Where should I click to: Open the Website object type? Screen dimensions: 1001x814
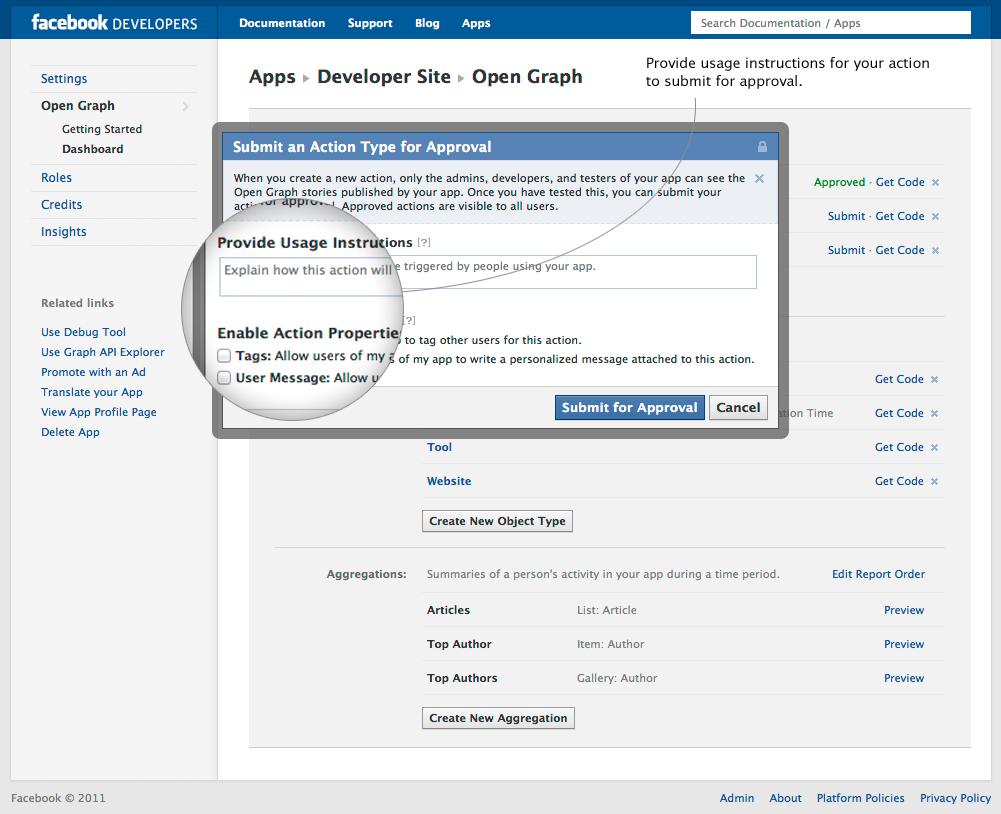click(449, 481)
